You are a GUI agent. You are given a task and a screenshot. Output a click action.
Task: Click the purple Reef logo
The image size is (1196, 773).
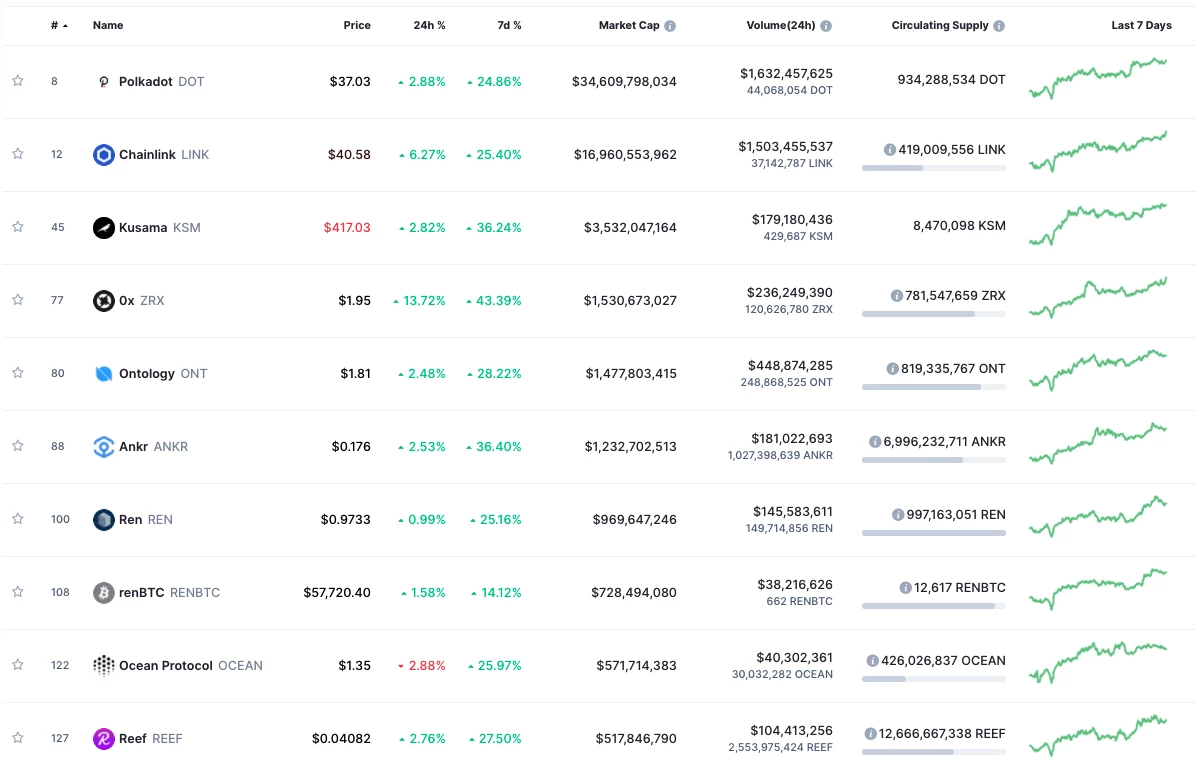(104, 739)
